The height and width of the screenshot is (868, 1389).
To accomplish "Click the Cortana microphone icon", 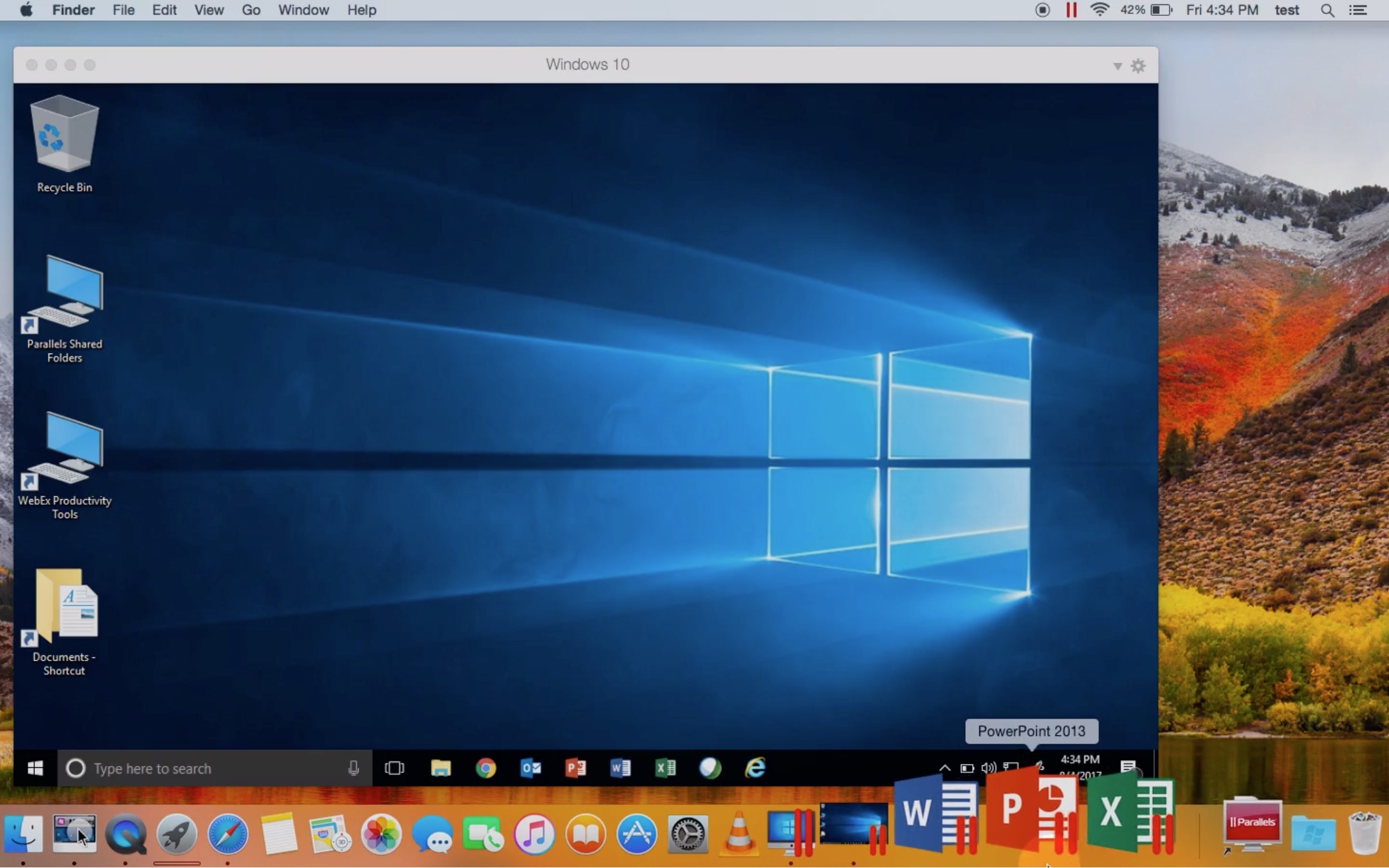I will click(x=353, y=768).
